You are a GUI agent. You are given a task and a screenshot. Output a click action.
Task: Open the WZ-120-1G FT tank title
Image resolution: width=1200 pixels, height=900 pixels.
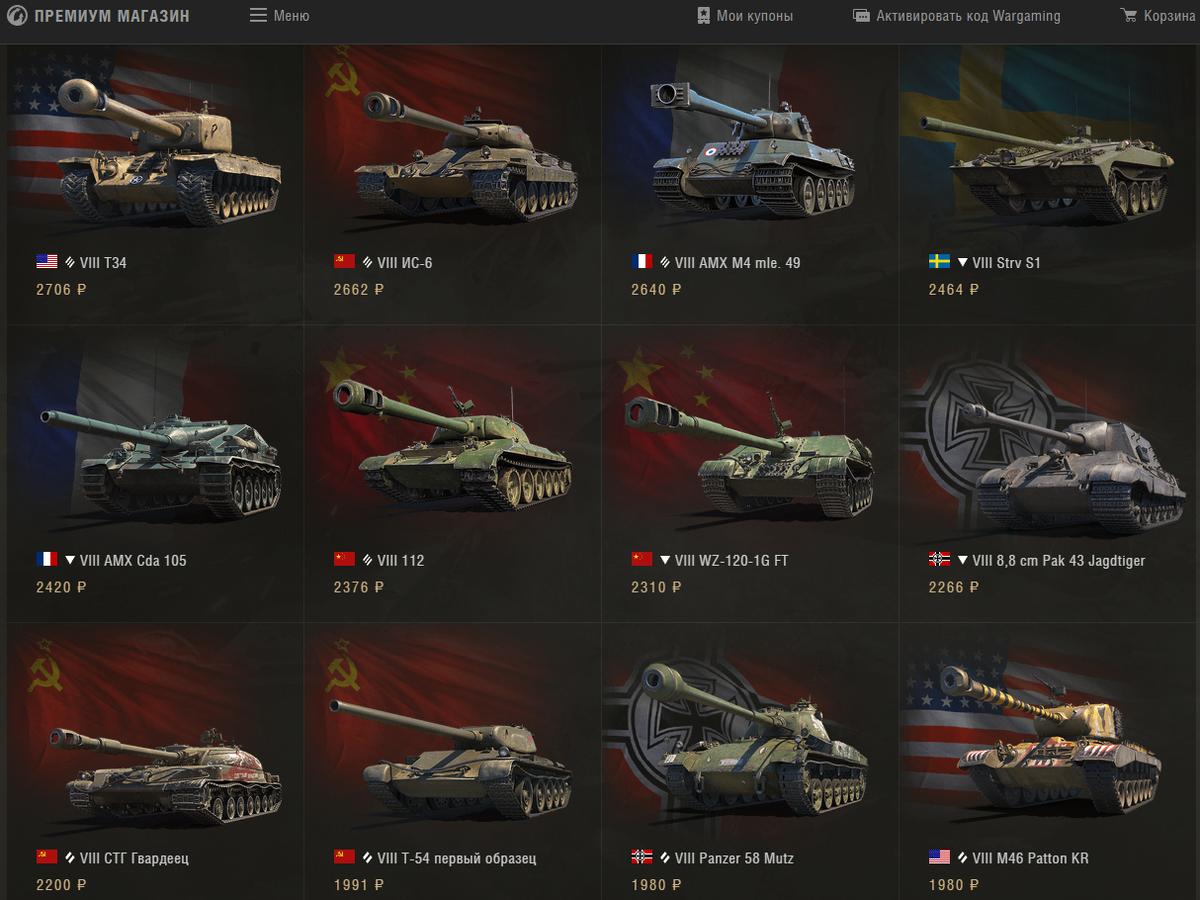732,560
